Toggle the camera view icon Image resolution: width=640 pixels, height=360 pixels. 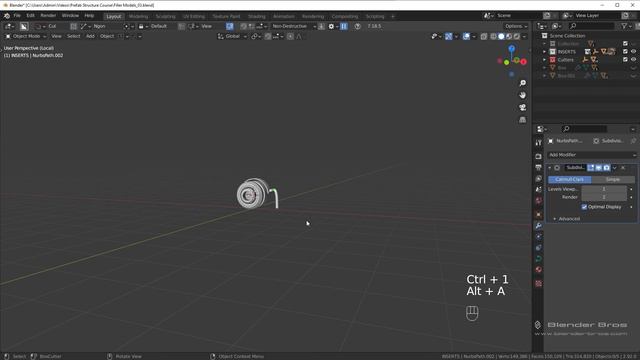click(522, 107)
